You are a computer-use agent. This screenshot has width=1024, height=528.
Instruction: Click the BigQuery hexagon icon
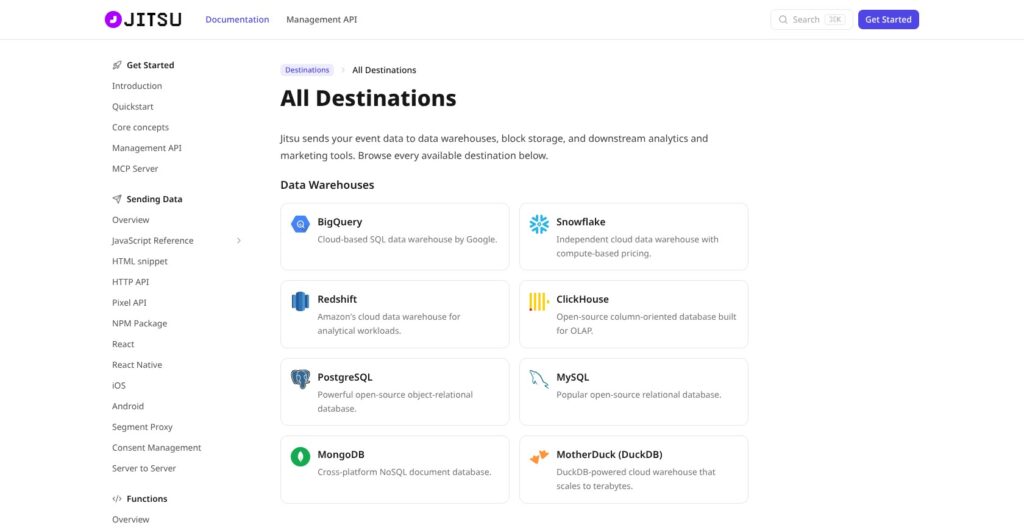[300, 224]
